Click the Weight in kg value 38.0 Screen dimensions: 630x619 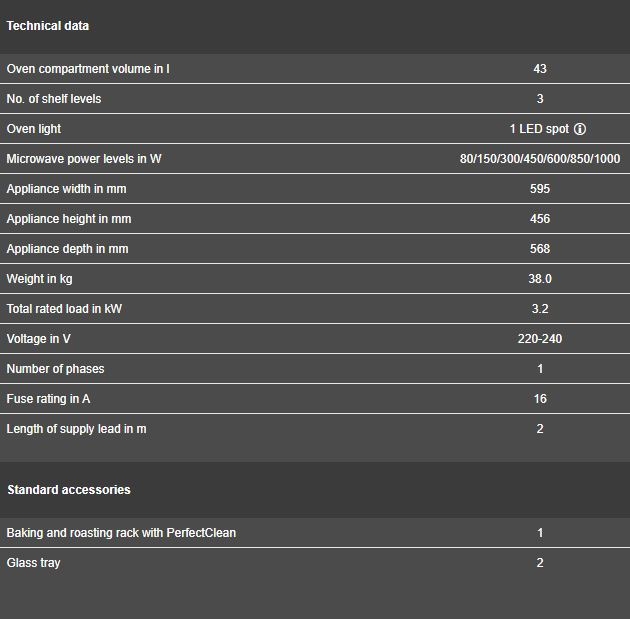click(x=540, y=279)
